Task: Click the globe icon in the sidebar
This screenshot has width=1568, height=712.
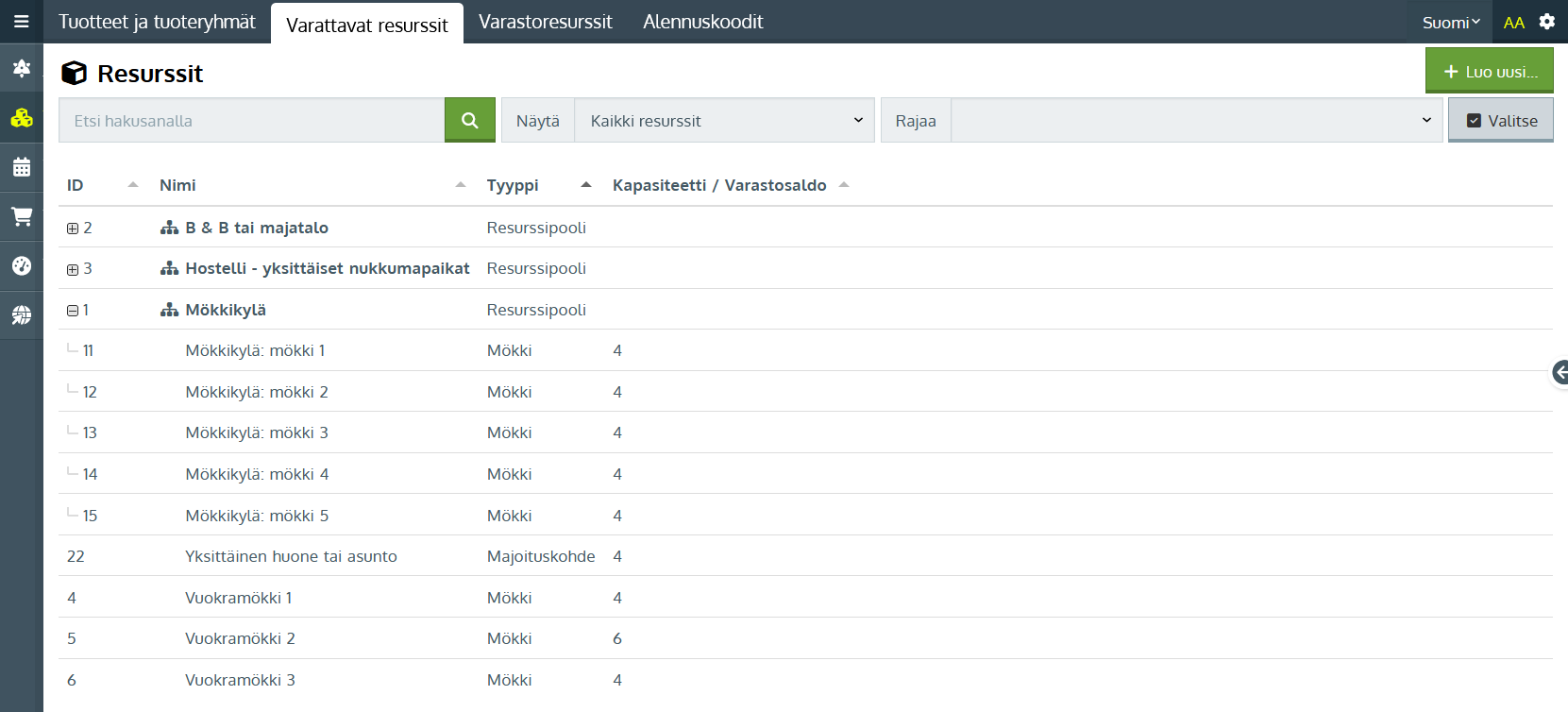Action: 21,314
